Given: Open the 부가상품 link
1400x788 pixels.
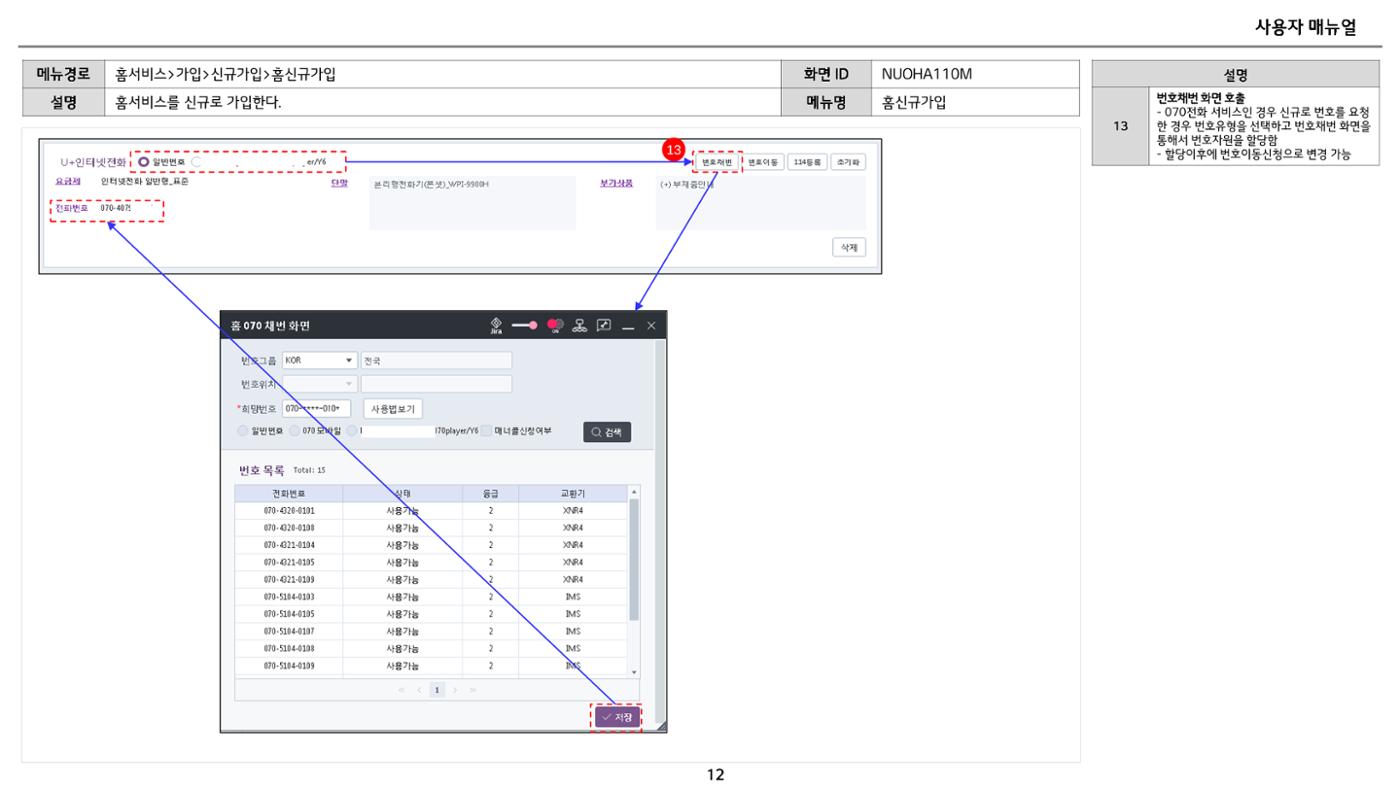Looking at the screenshot, I should pyautogui.click(x=616, y=184).
